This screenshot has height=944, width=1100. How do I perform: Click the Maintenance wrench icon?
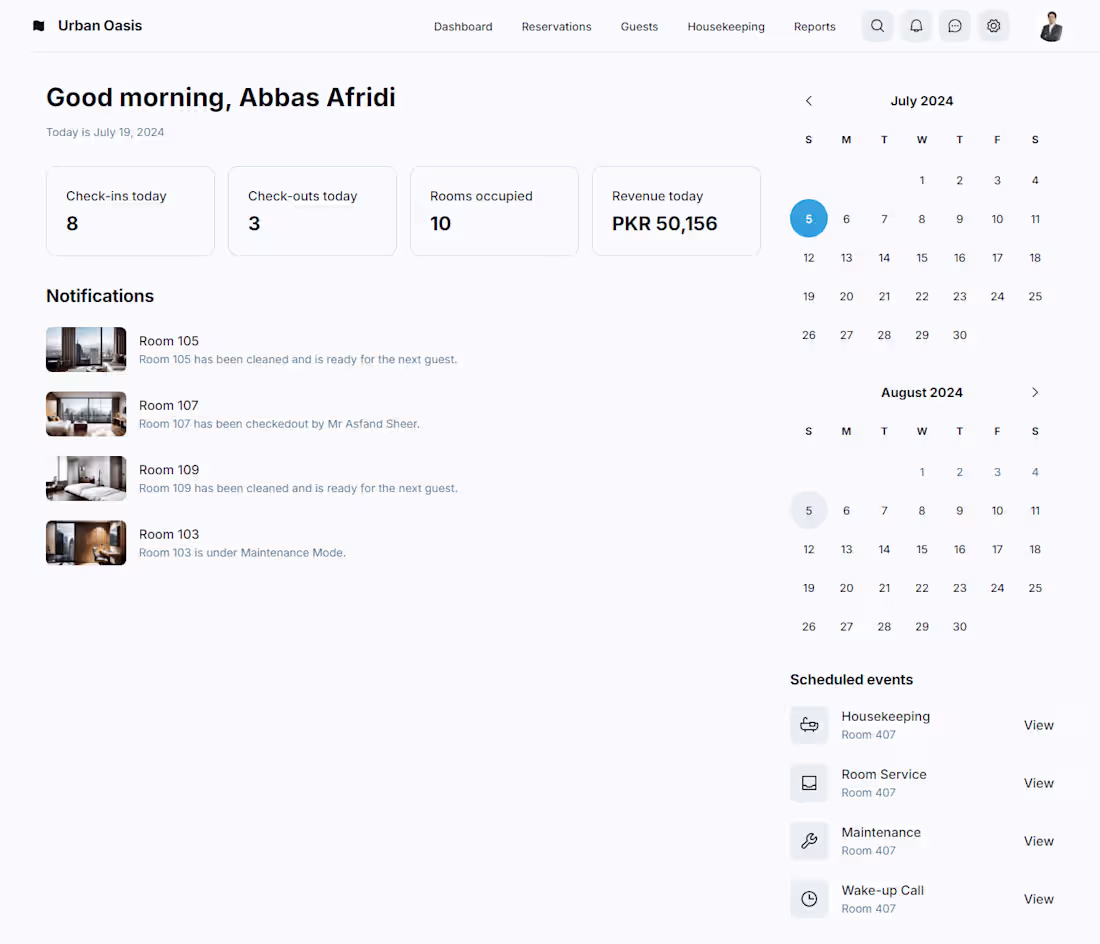click(x=809, y=841)
